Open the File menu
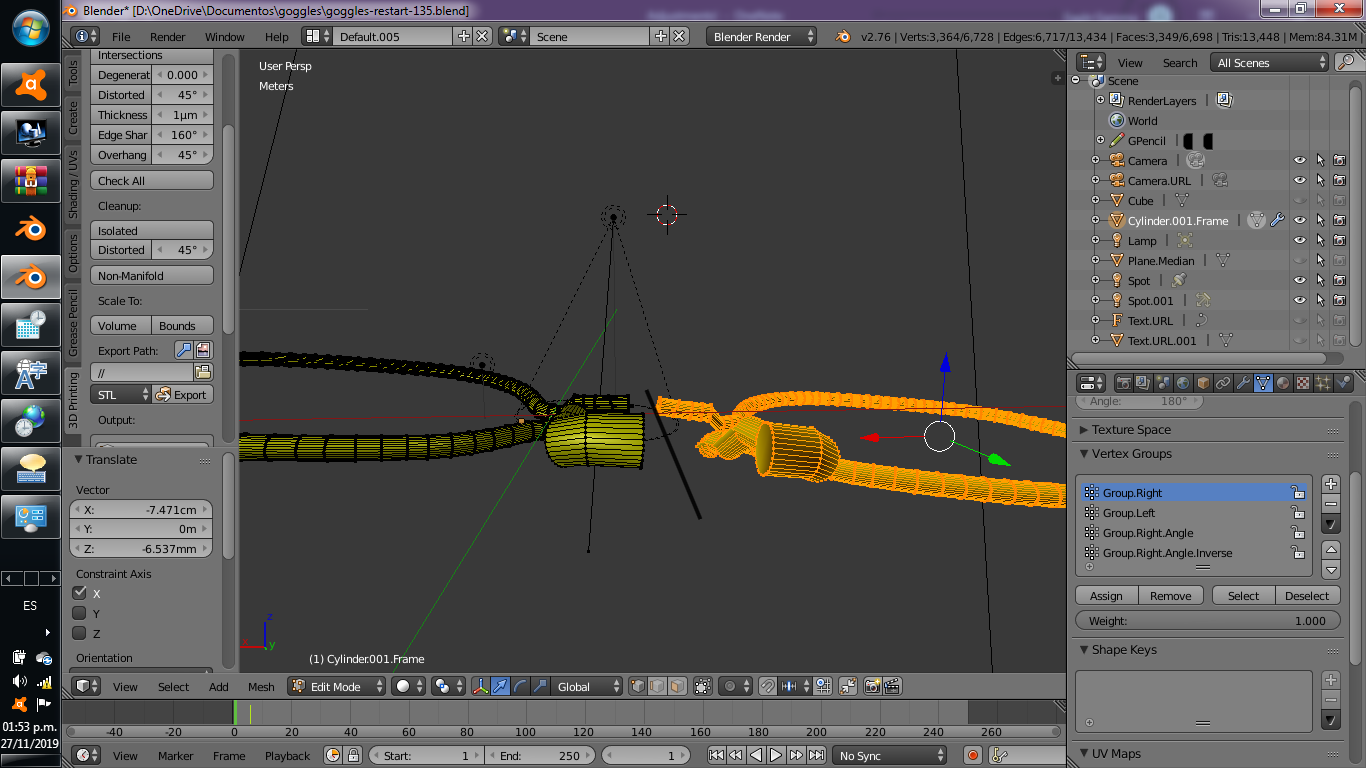This screenshot has width=1366, height=768. 121,37
